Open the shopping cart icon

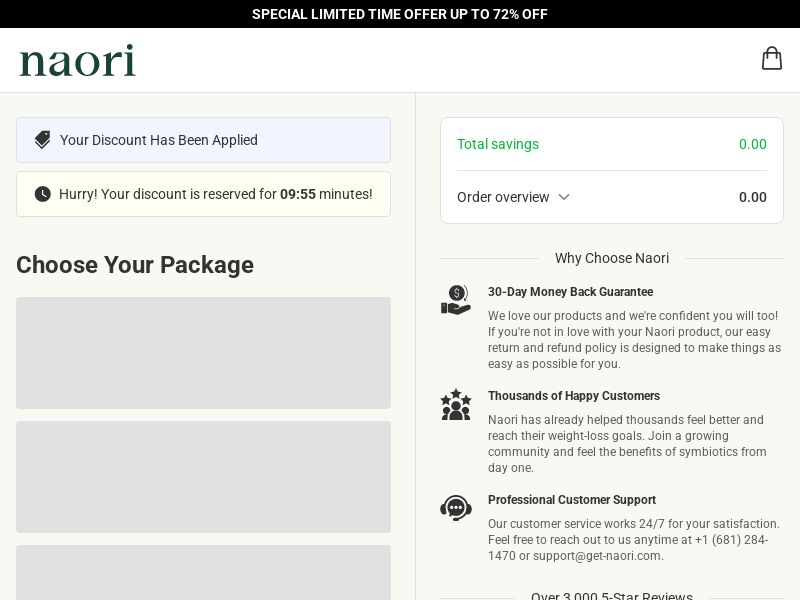pyautogui.click(x=772, y=58)
